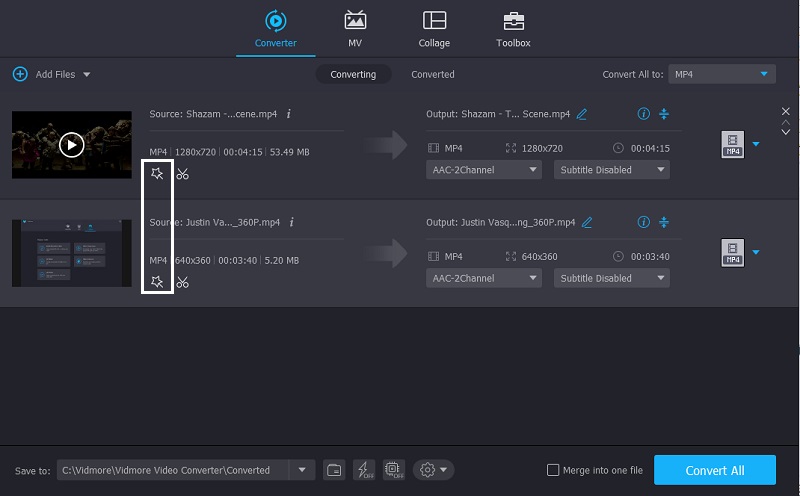Toggle the hardware acceleration lightning icon
Viewport: 800px width, 496px height.
pyautogui.click(x=364, y=470)
